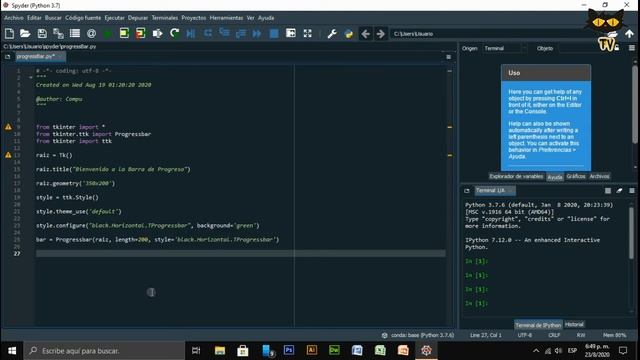Go to parent directory up arrow
640x360 pixels.
[x=629, y=34]
